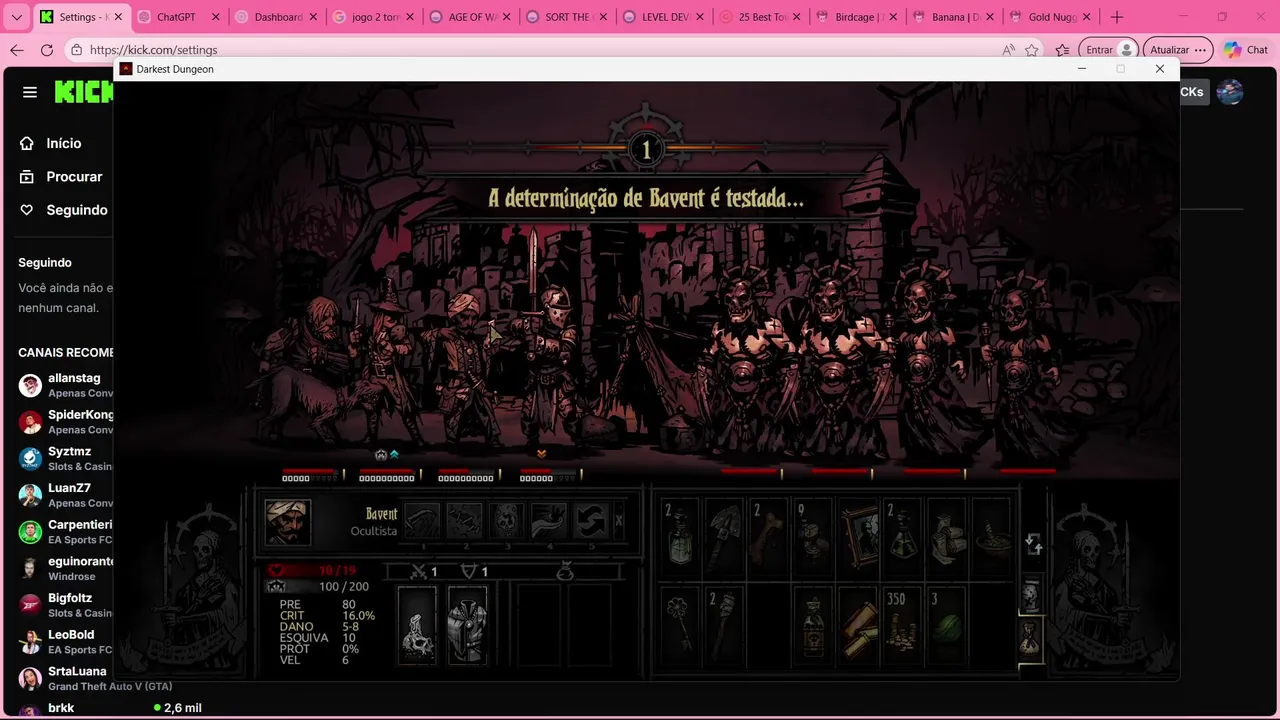Select the green gem stack of 3
1280x720 pixels.
[946, 625]
